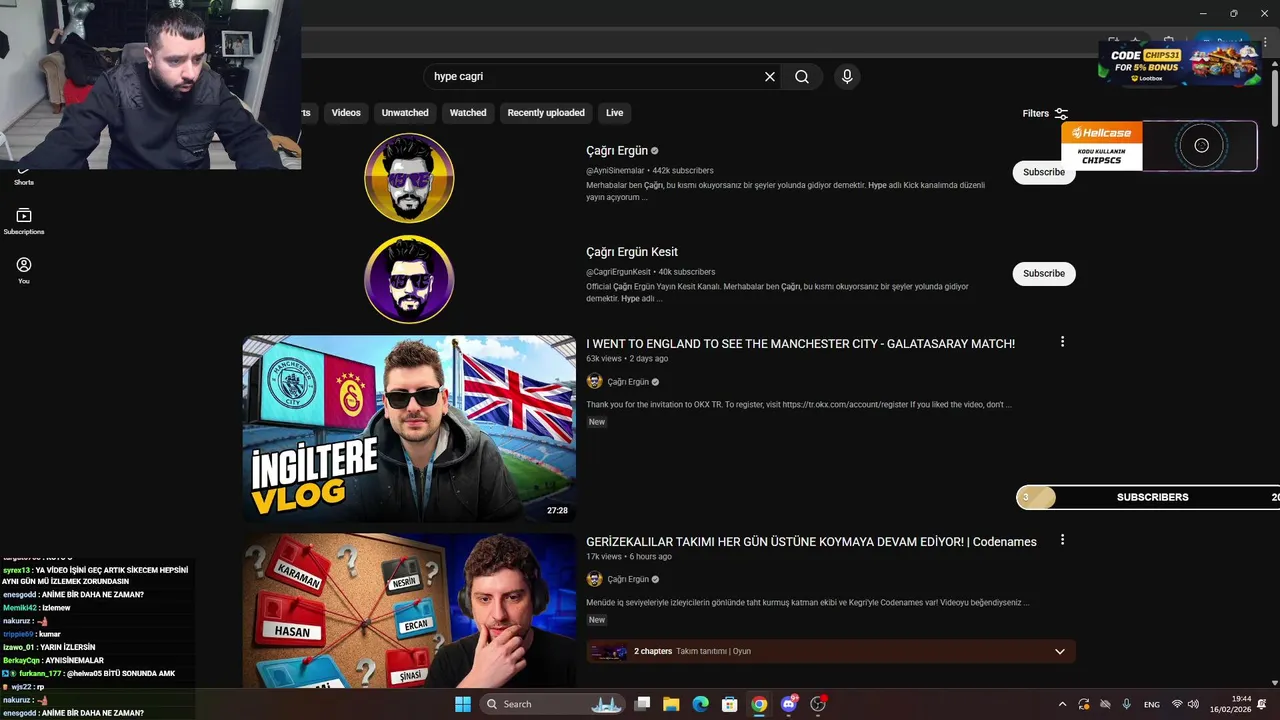
Task: Open the Filters icon panel
Action: click(1061, 114)
